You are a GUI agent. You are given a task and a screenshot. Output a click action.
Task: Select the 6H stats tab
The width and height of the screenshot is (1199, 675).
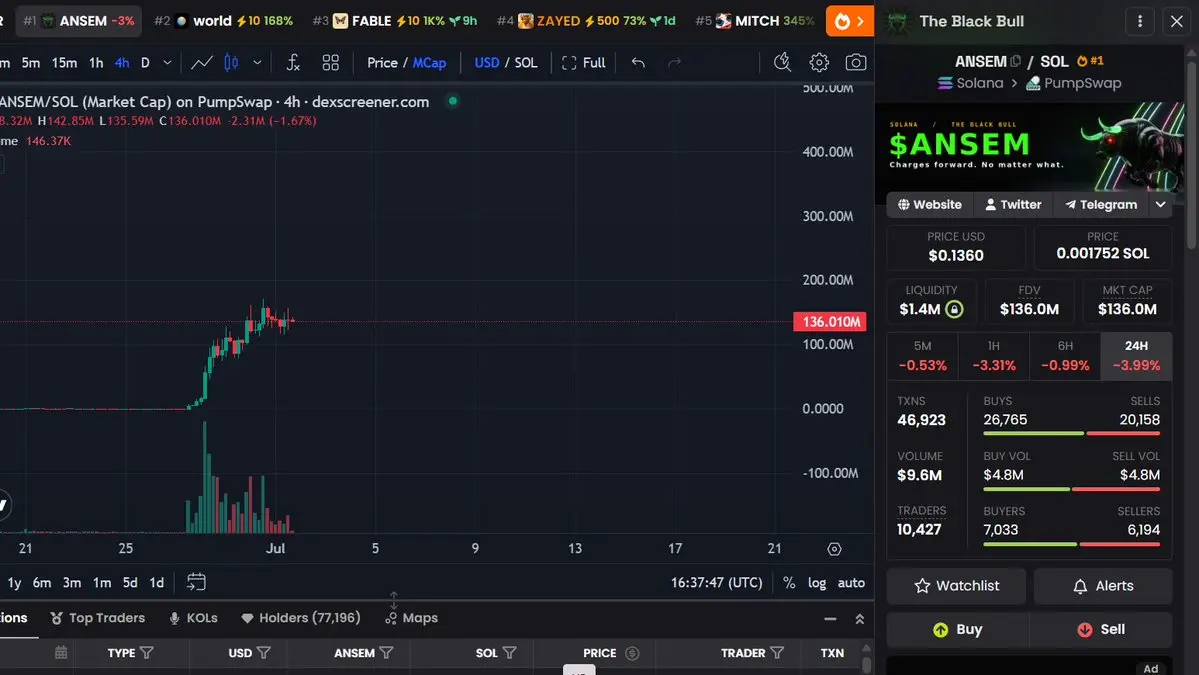pos(1064,356)
